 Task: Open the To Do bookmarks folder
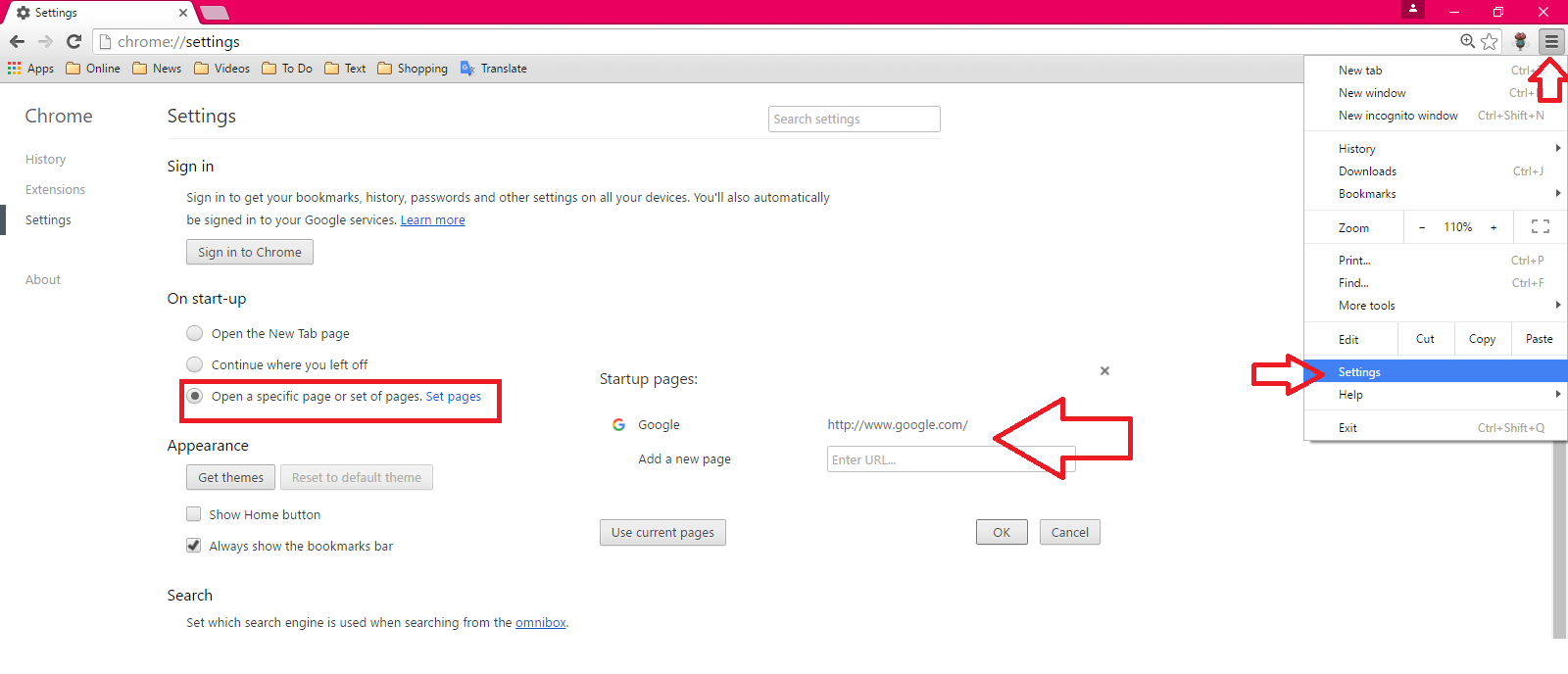pos(287,69)
